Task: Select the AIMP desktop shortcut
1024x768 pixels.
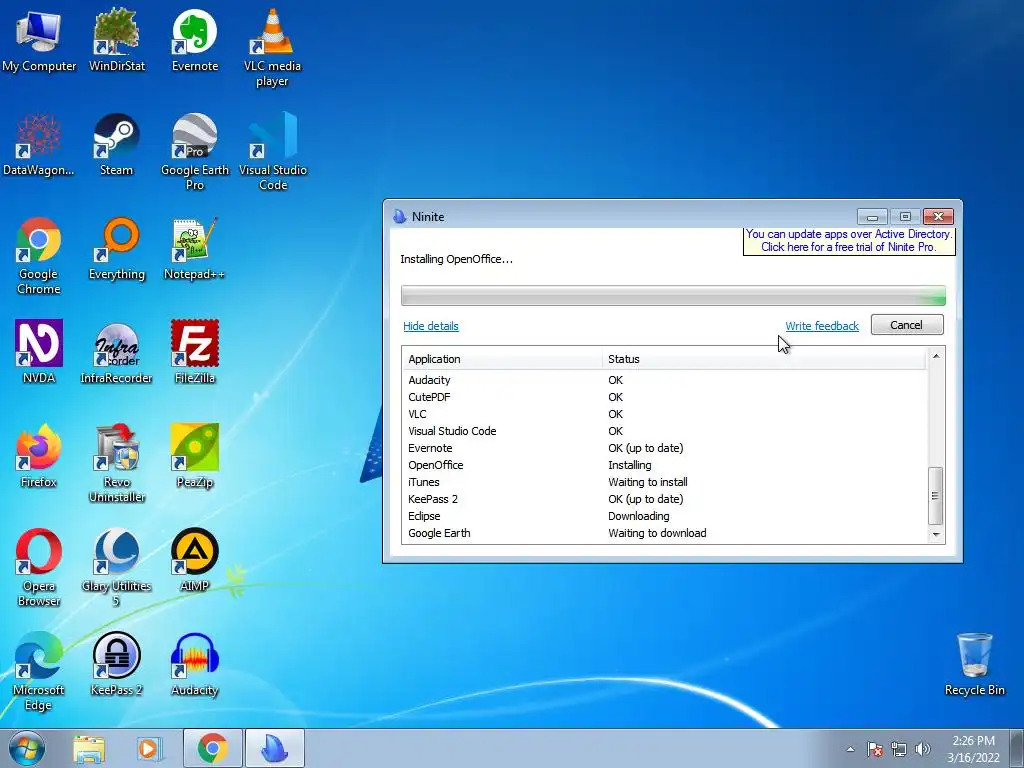Action: pyautogui.click(x=195, y=560)
